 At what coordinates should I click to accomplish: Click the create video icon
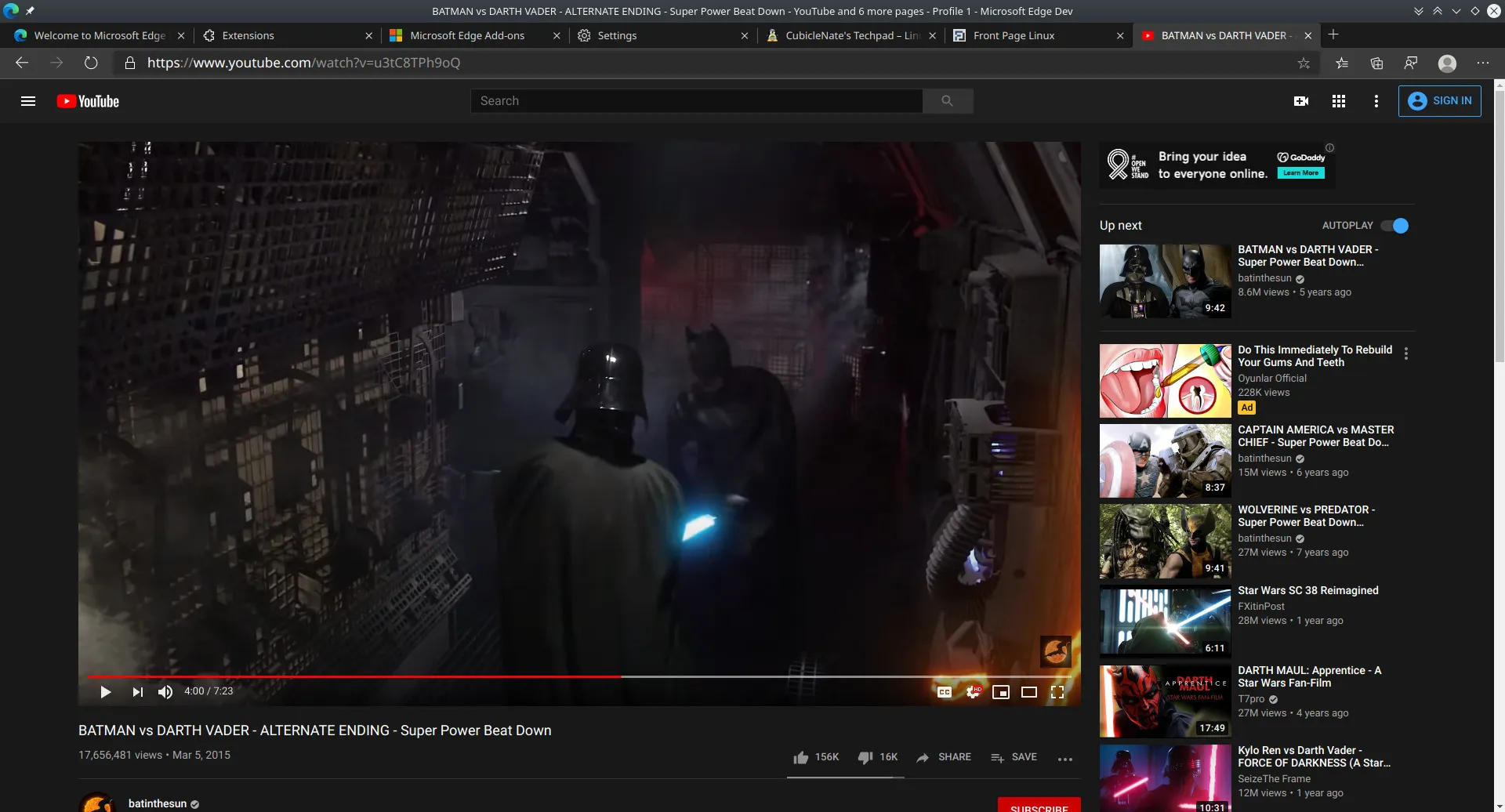(x=1301, y=101)
